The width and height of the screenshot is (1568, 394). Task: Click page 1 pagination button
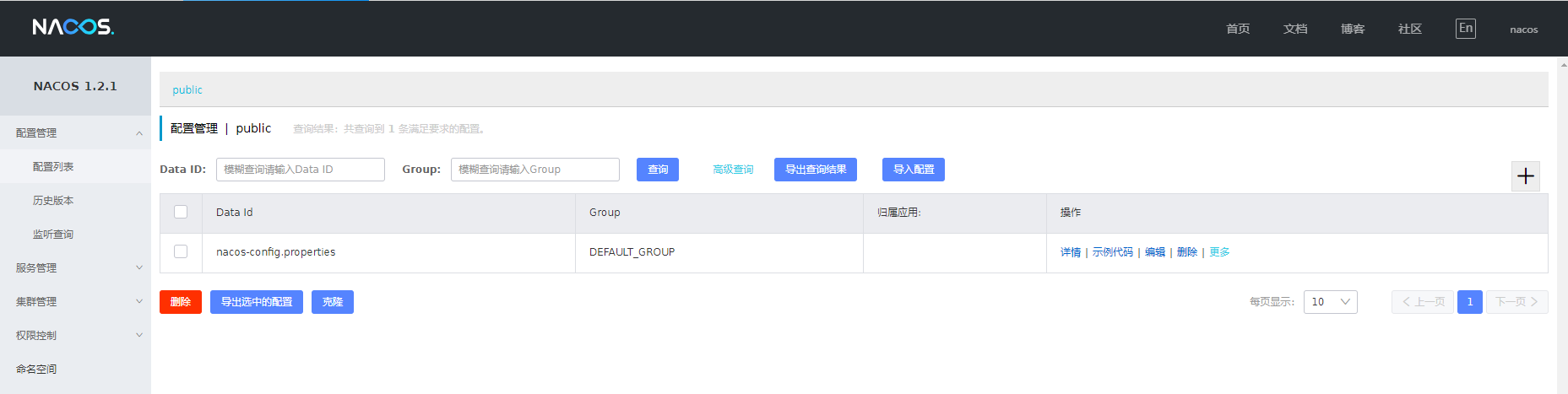tap(1470, 302)
